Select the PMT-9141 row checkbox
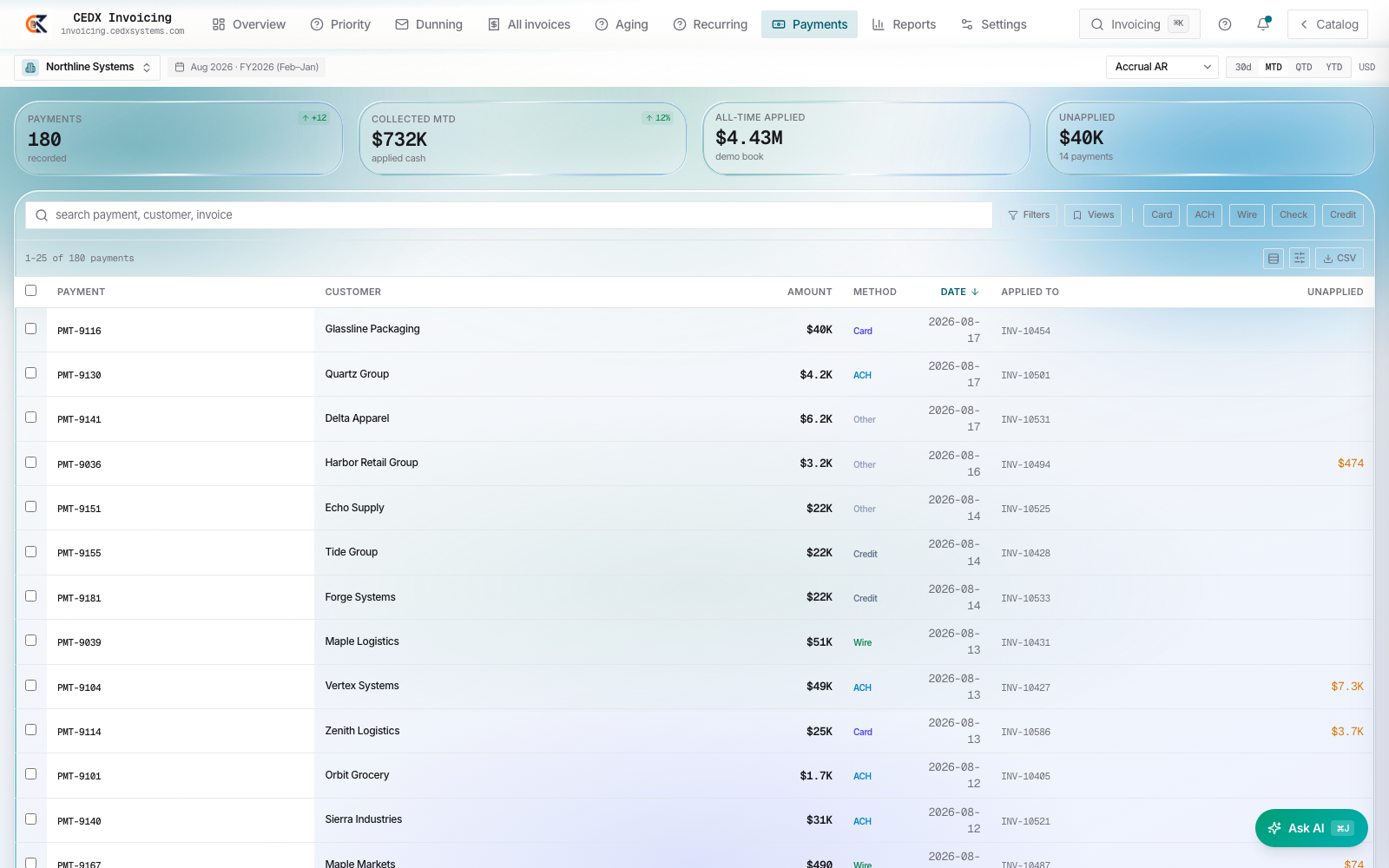The image size is (1389, 868). 31,418
